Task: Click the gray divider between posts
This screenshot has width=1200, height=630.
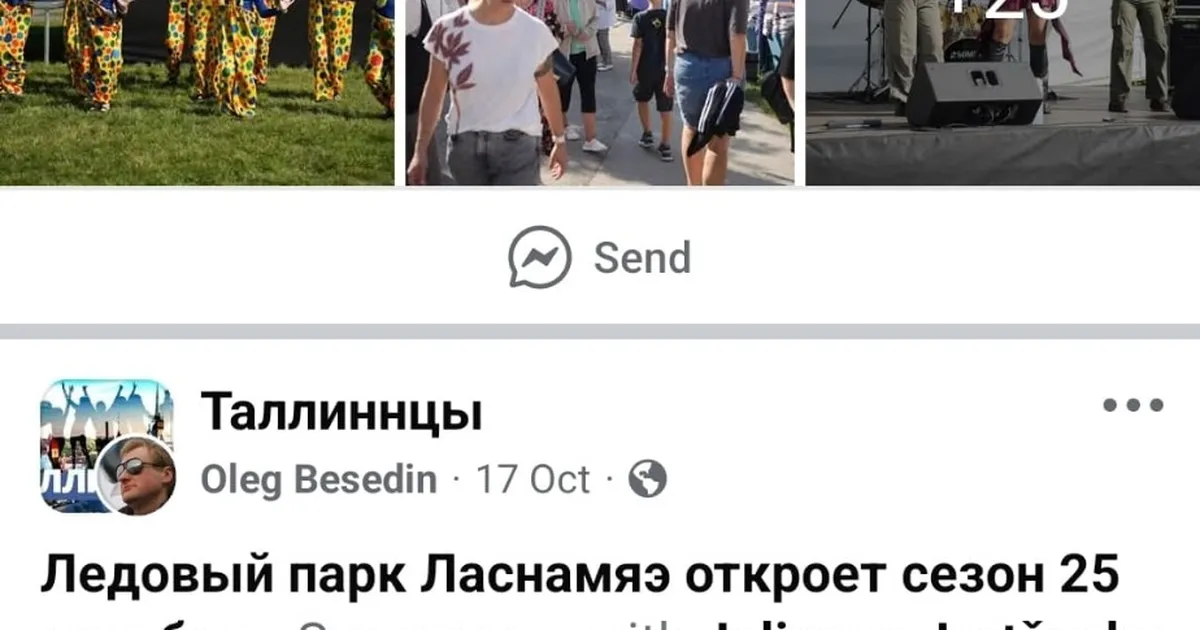Action: [x=600, y=331]
